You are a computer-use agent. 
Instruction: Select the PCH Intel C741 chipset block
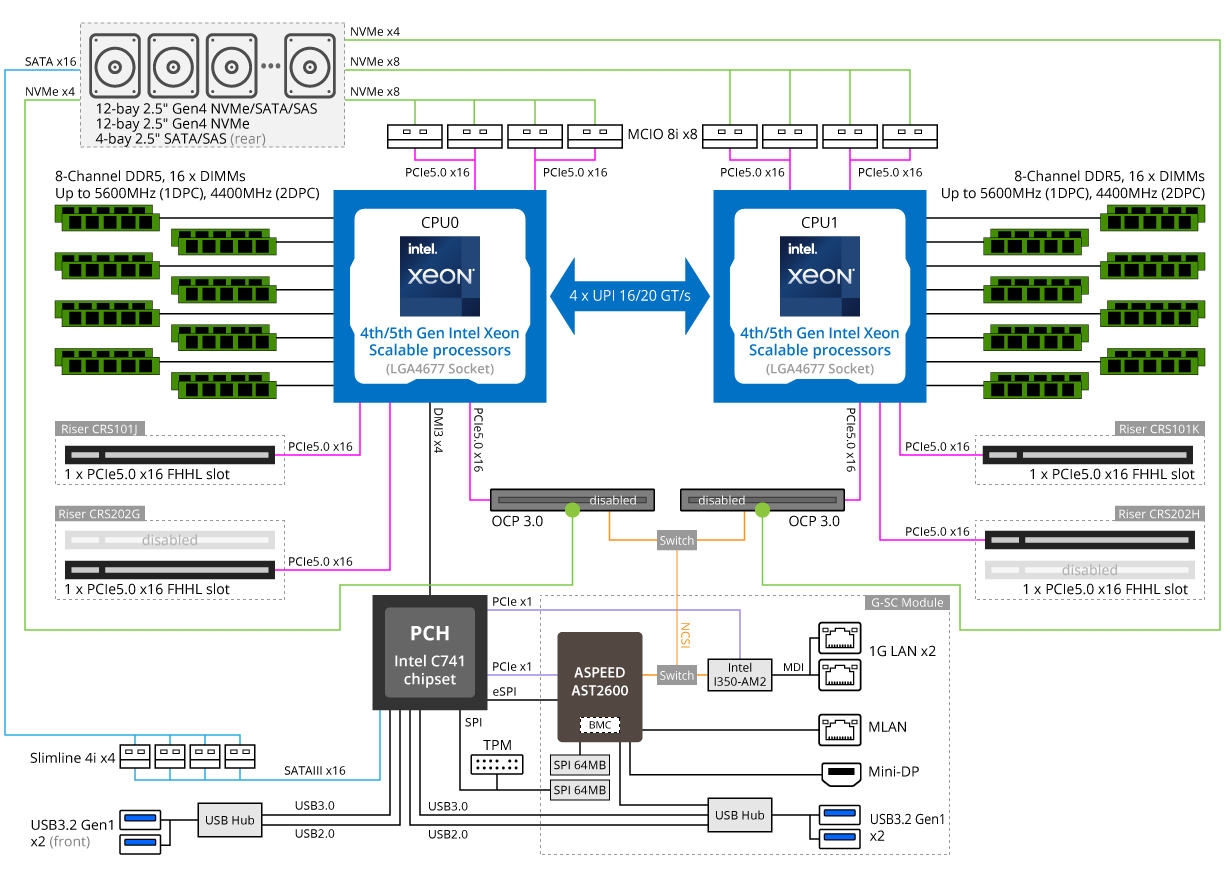click(x=429, y=653)
